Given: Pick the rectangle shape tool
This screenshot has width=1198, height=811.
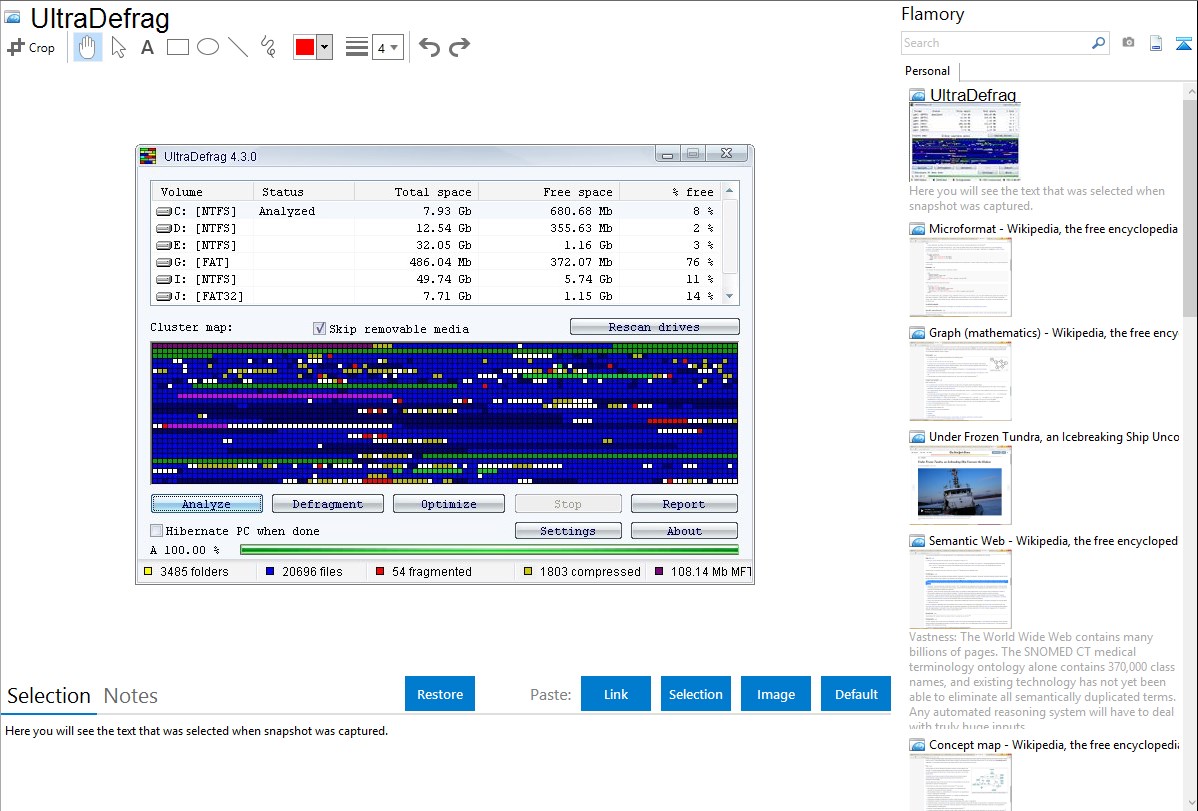Looking at the screenshot, I should [x=177, y=47].
